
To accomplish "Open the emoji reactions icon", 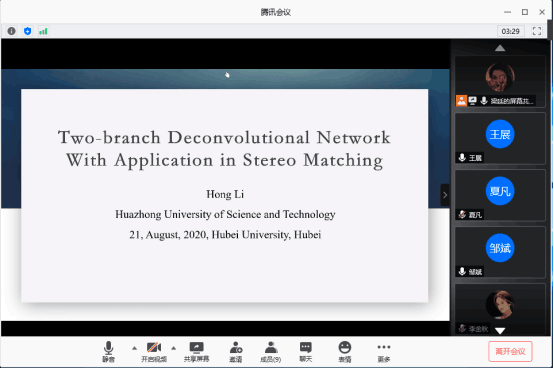I will coord(345,352).
